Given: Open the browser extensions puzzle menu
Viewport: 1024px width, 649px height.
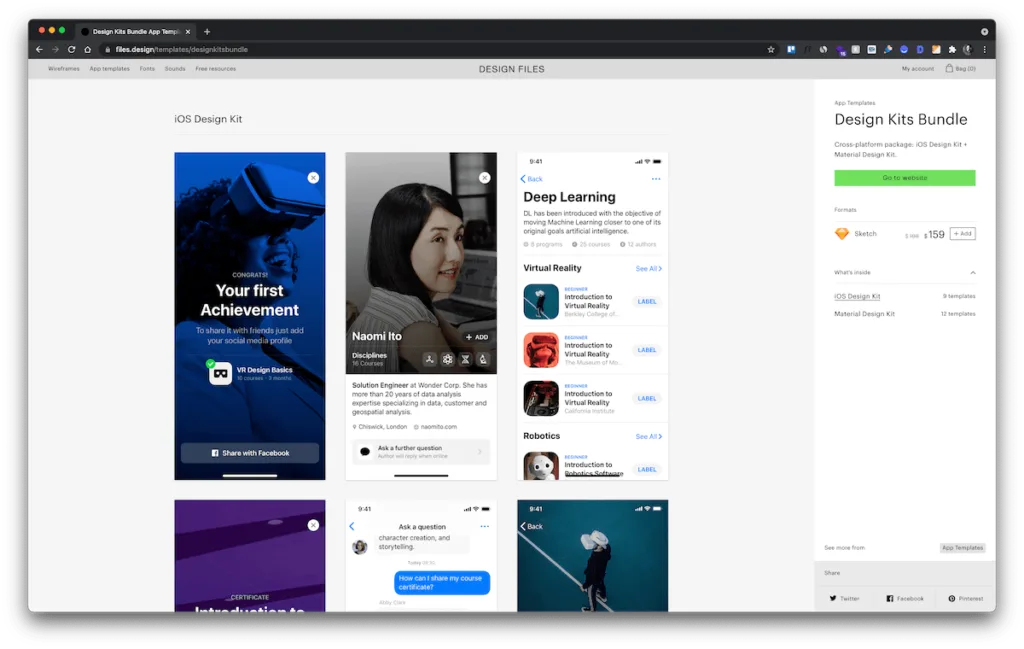Looking at the screenshot, I should pos(952,50).
